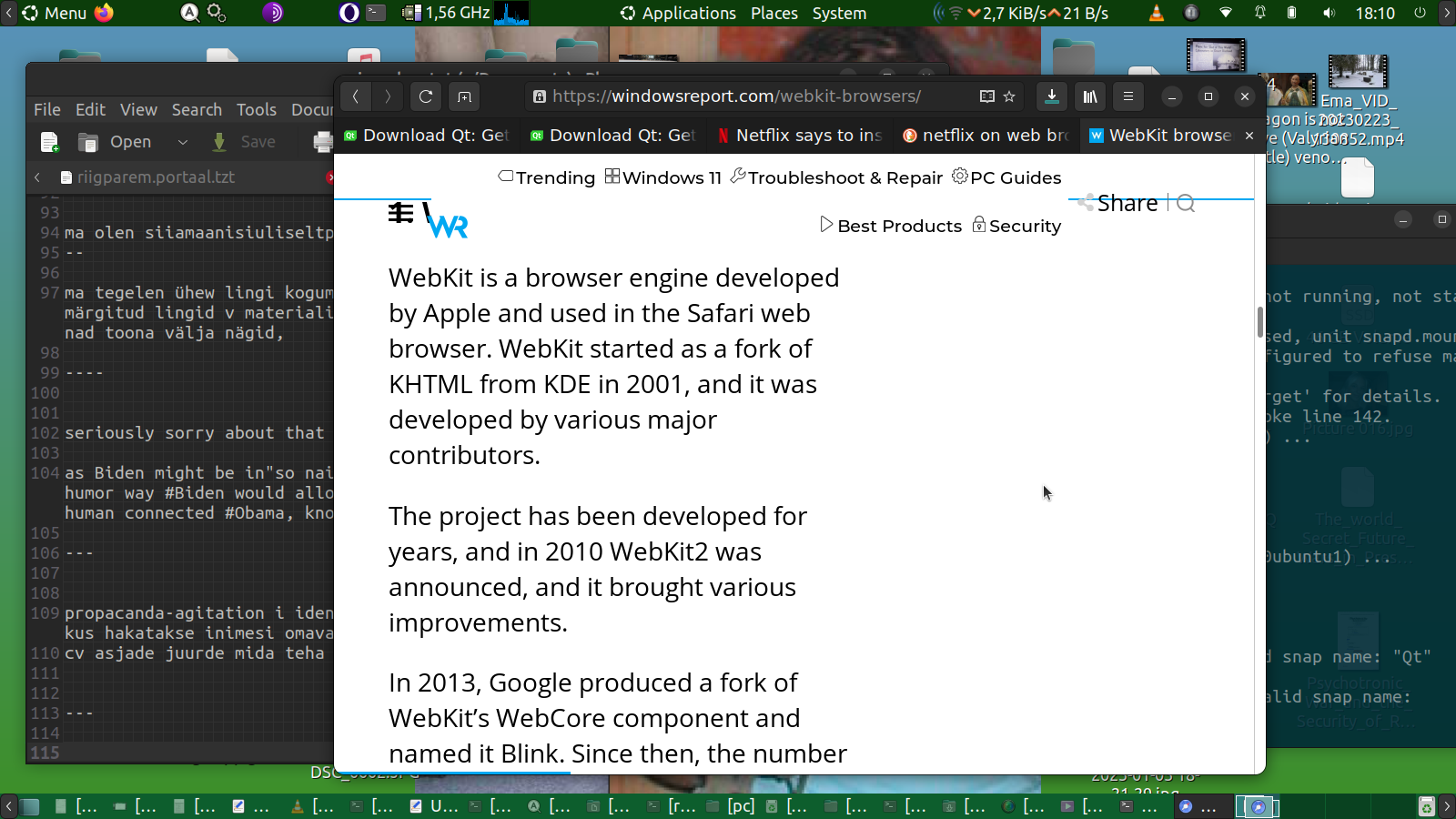Switch to the second Download Qt tab
1456x819 pixels.
(x=613, y=136)
